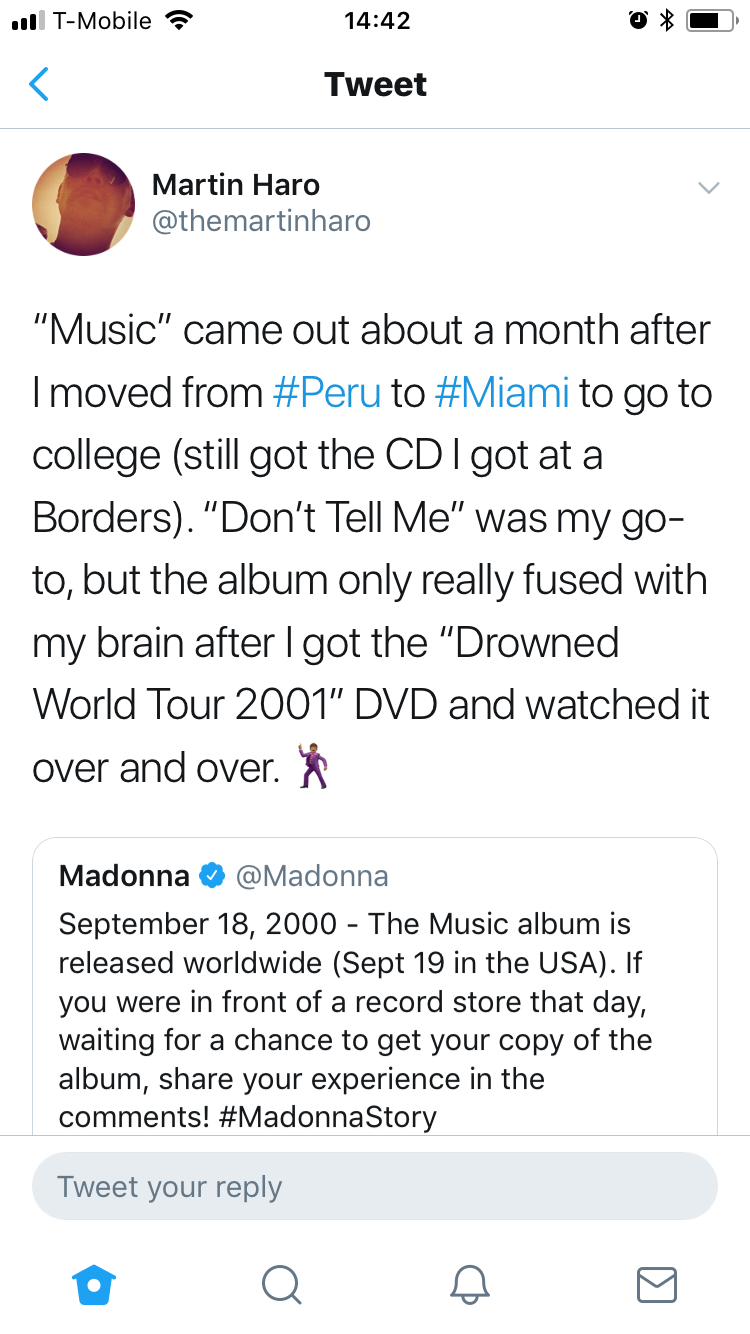This screenshot has width=750, height=1334.
Task: Focus the Tweet your reply field
Action: pyautogui.click(x=375, y=1187)
